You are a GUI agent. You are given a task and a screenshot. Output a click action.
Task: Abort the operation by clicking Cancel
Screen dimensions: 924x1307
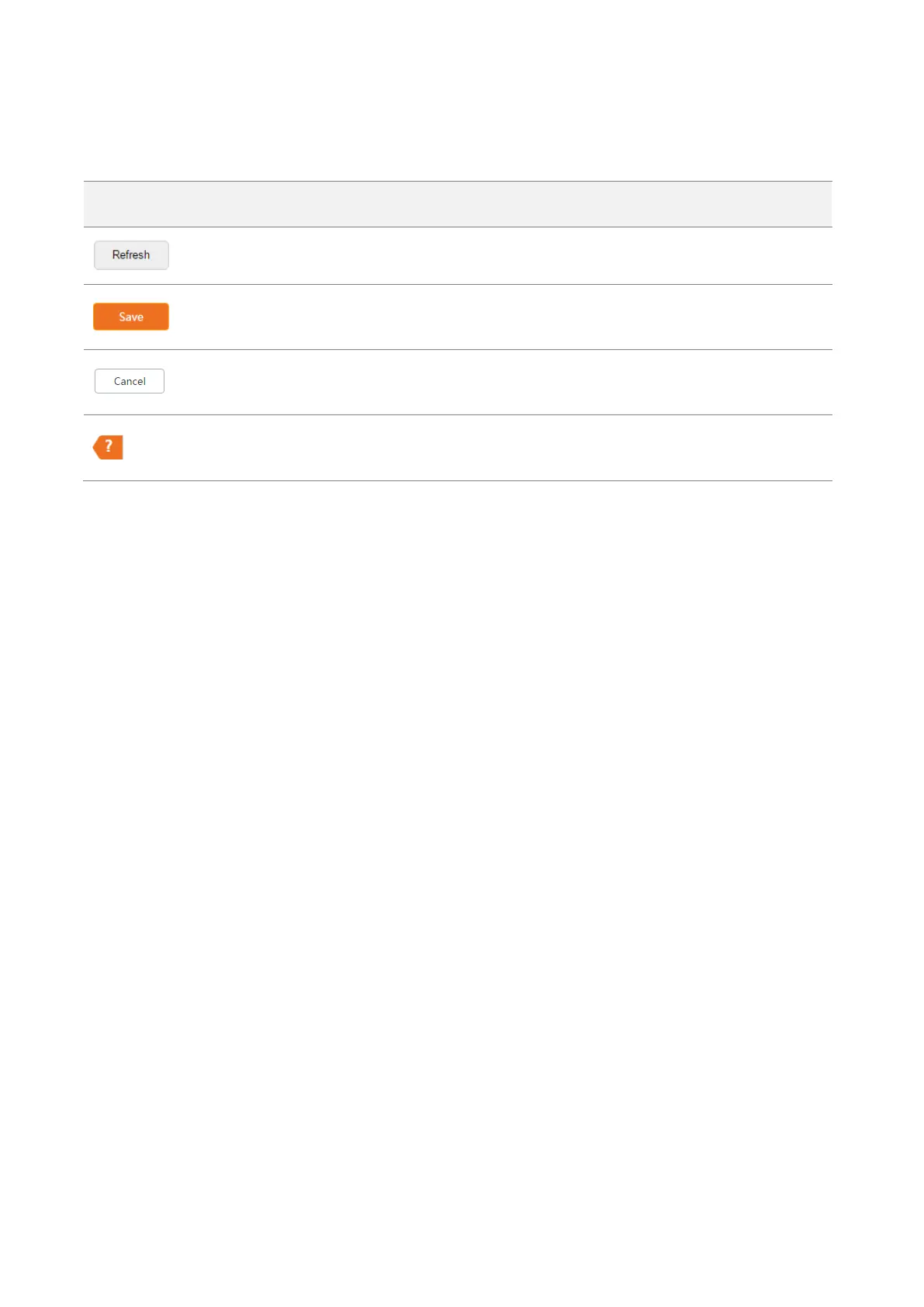(130, 381)
